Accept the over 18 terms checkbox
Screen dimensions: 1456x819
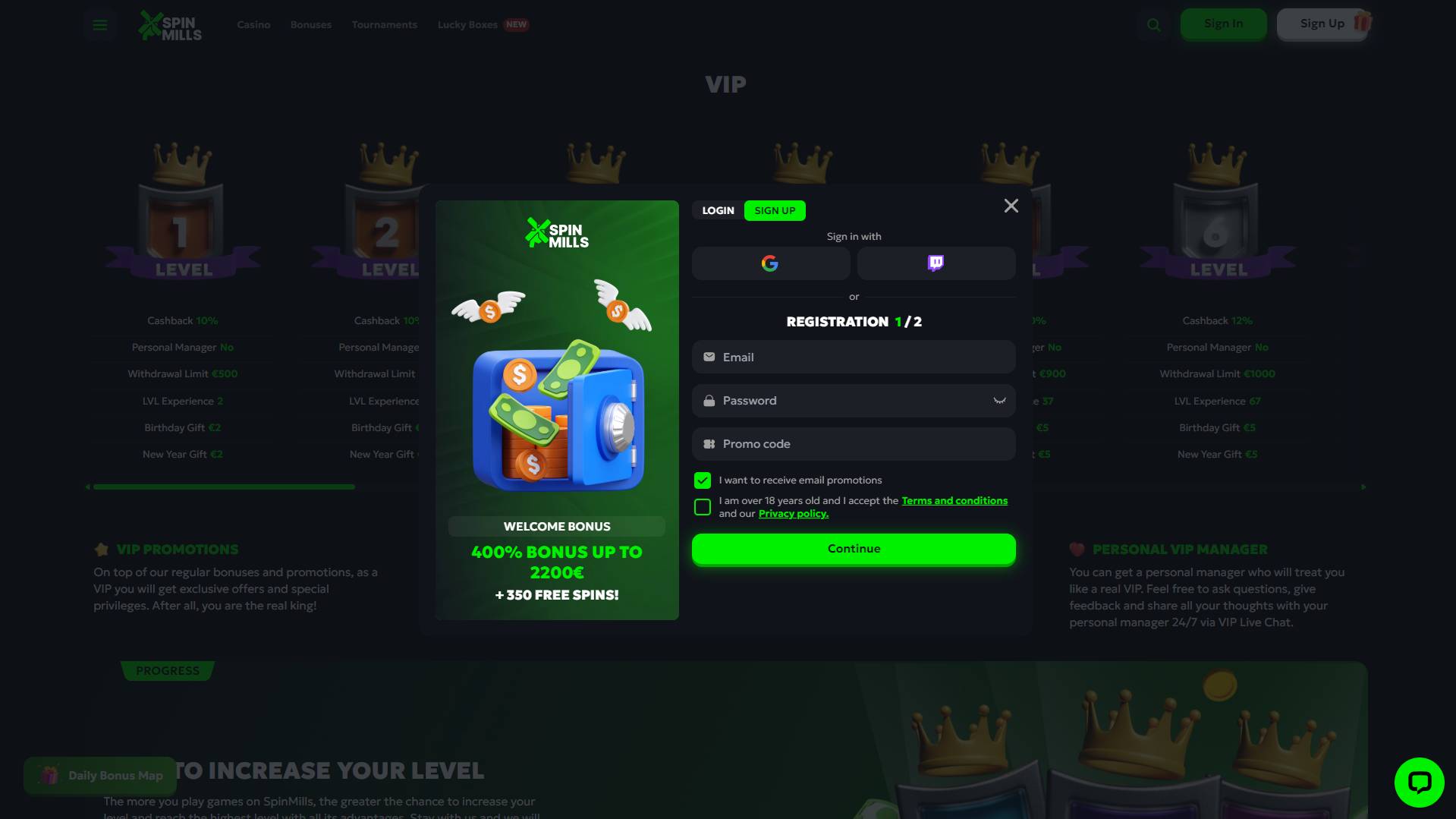(x=703, y=507)
